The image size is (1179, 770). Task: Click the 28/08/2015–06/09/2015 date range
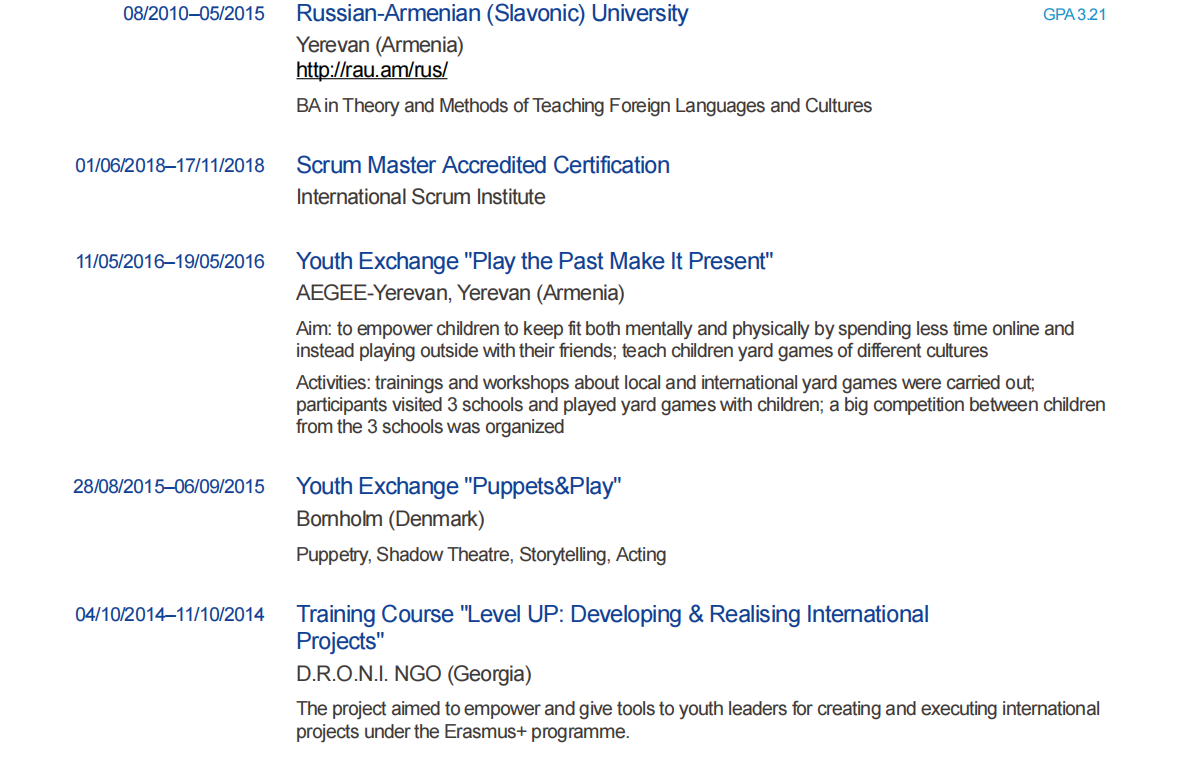tap(169, 487)
